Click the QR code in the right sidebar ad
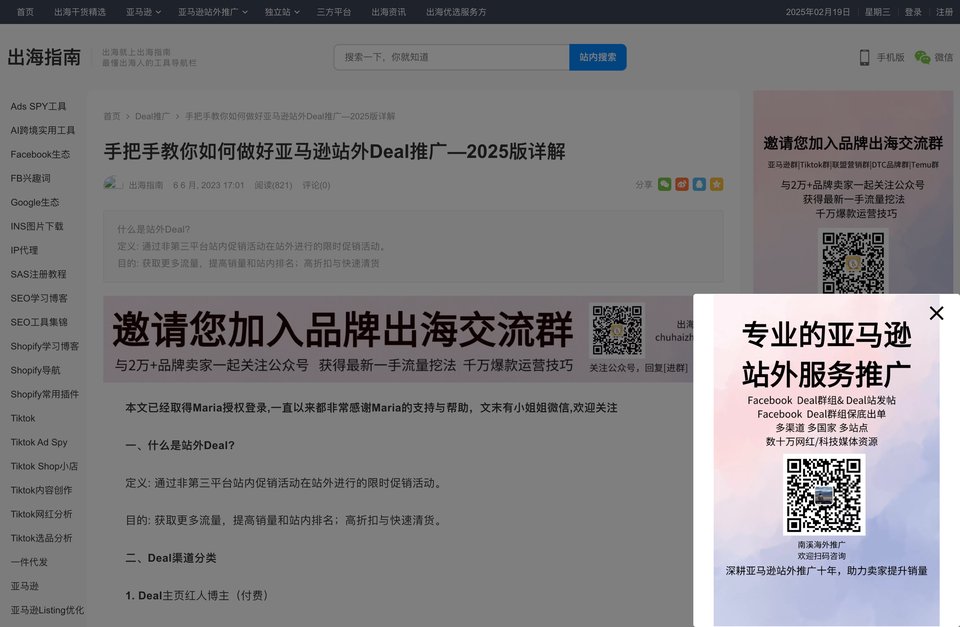The width and height of the screenshot is (960, 627). point(853,263)
